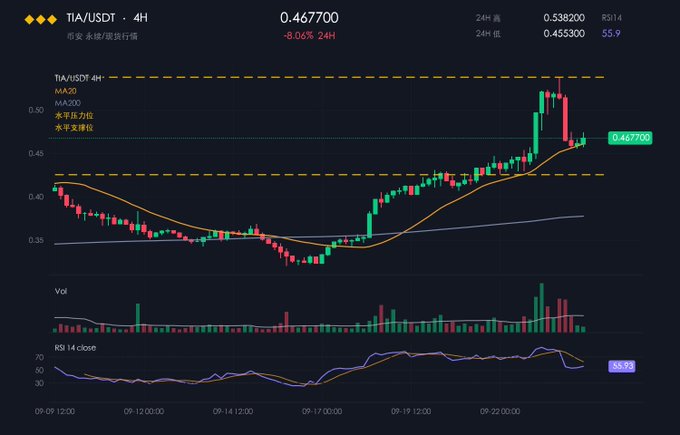Screen dimensions: 680x435
Task: Click the 09-14 12:00 time axis label
Action: pyautogui.click(x=233, y=411)
